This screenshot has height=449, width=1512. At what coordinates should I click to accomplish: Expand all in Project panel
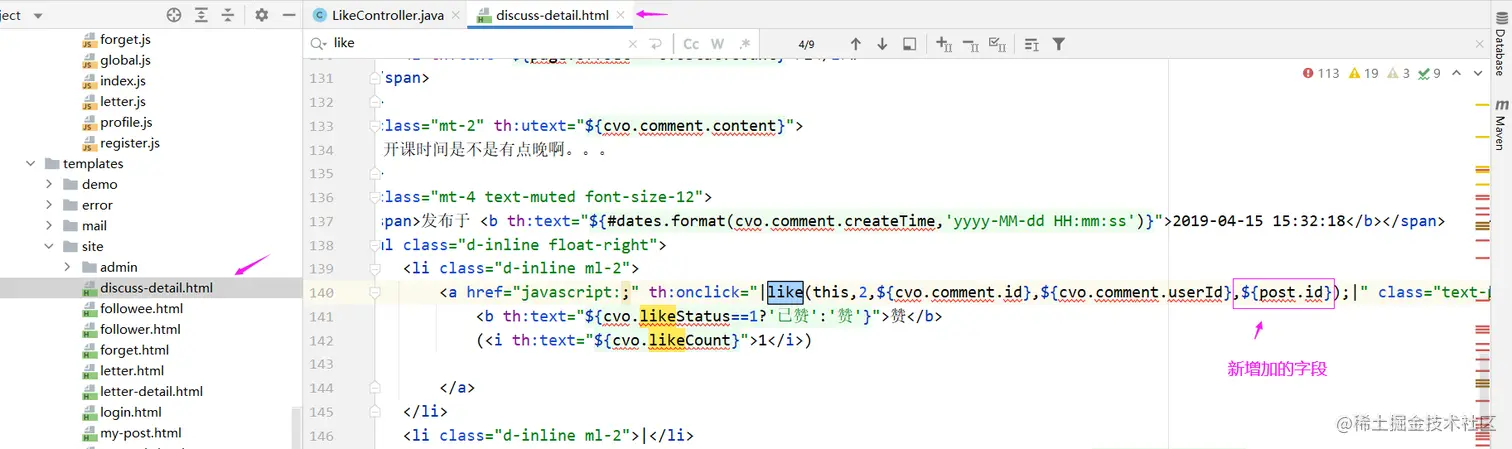pos(202,15)
